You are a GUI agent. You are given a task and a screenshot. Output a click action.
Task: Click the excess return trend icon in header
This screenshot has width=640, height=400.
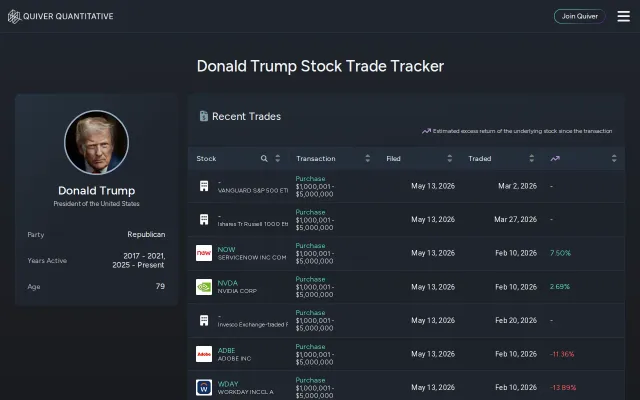click(x=555, y=158)
